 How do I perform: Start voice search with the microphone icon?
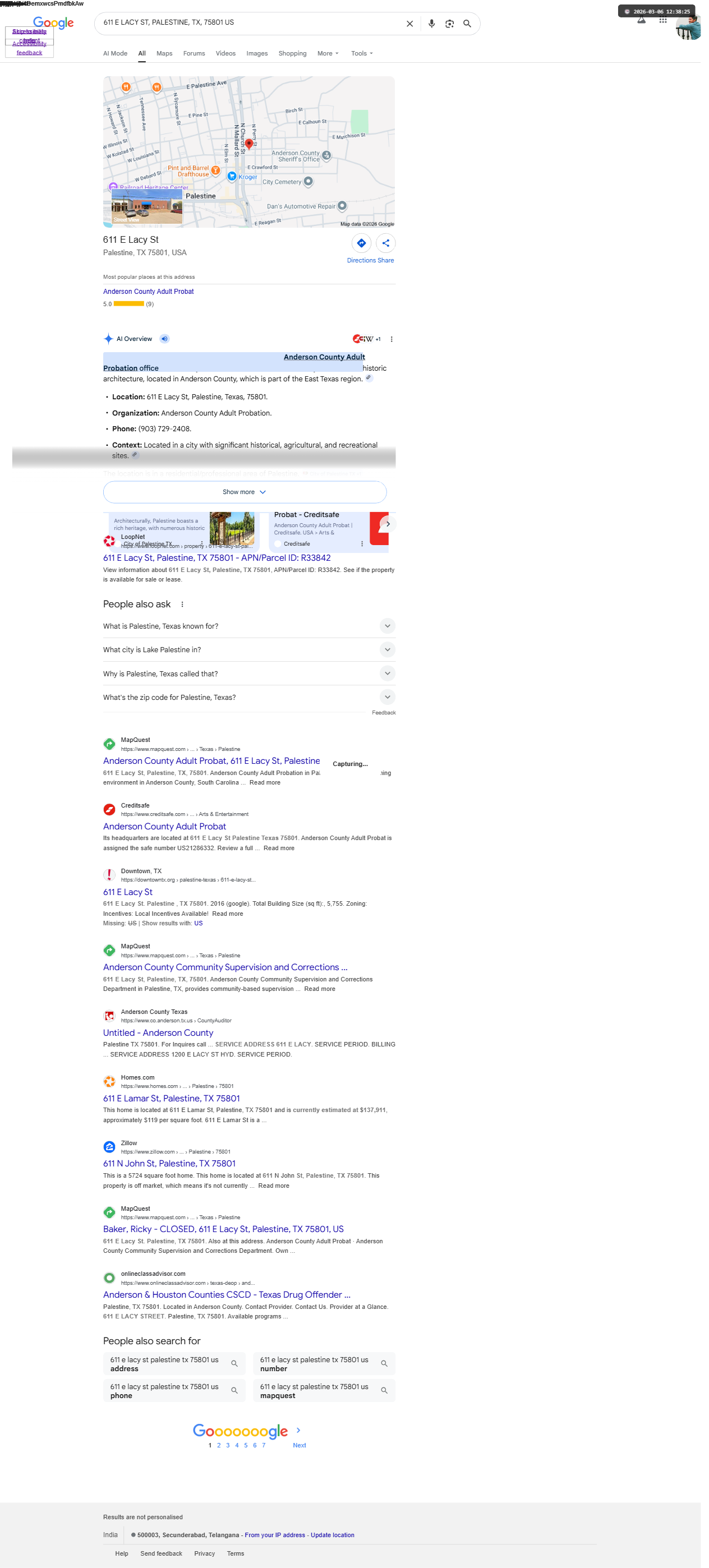[431, 24]
